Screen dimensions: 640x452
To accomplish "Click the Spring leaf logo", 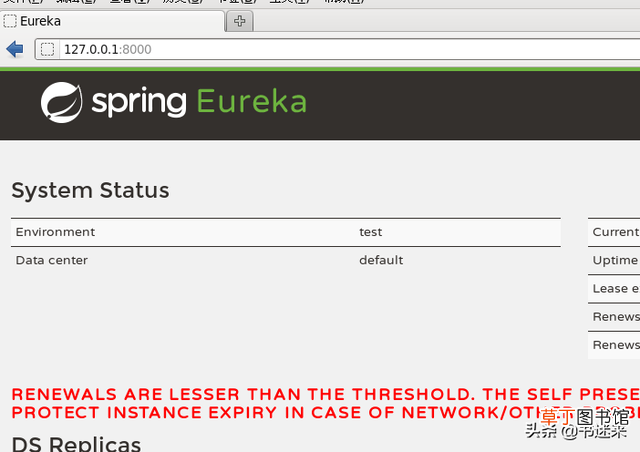I will [x=61, y=102].
